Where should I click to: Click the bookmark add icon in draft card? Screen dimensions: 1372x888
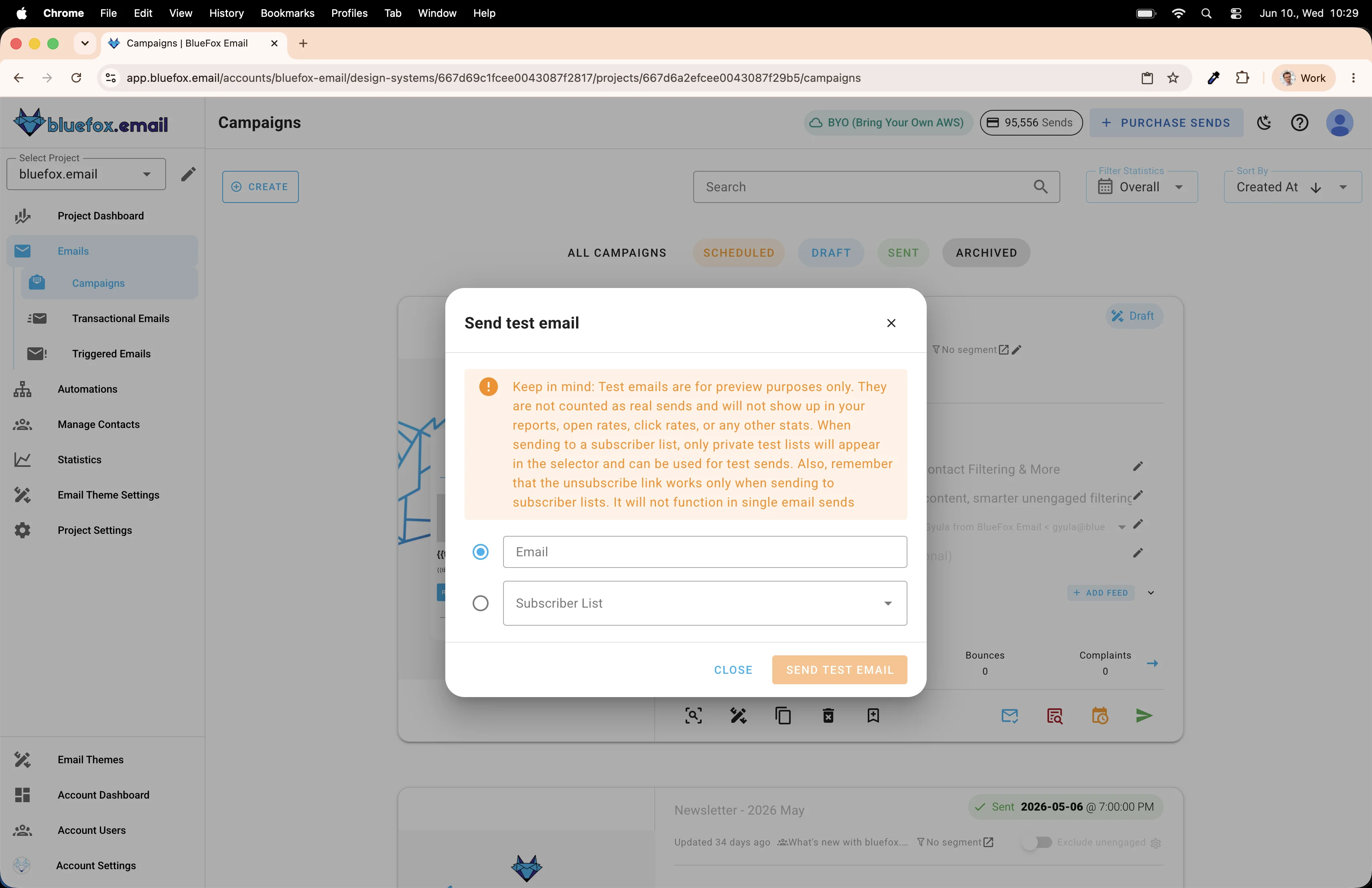873,716
